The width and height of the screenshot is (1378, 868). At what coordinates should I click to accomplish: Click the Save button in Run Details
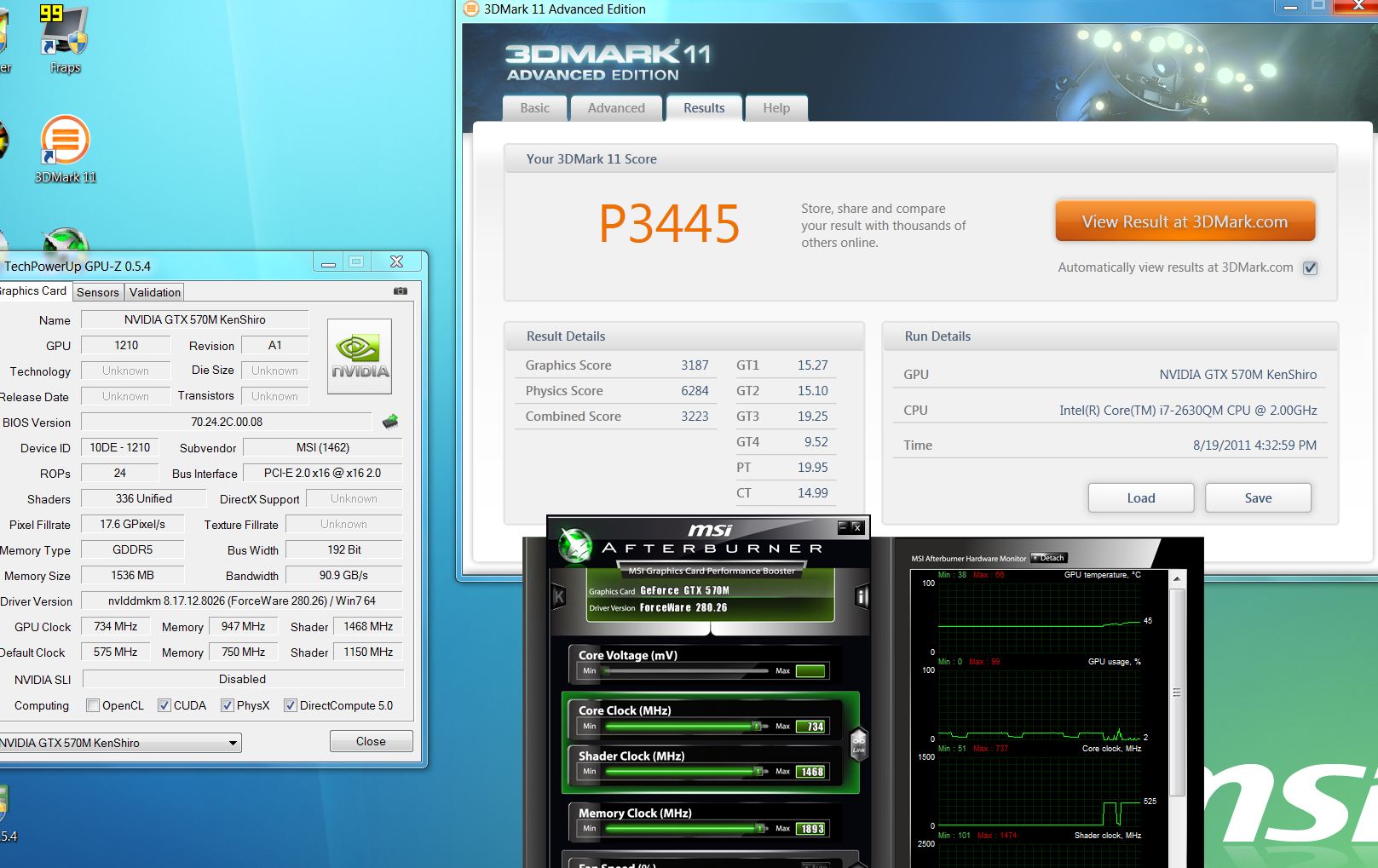tap(1258, 498)
